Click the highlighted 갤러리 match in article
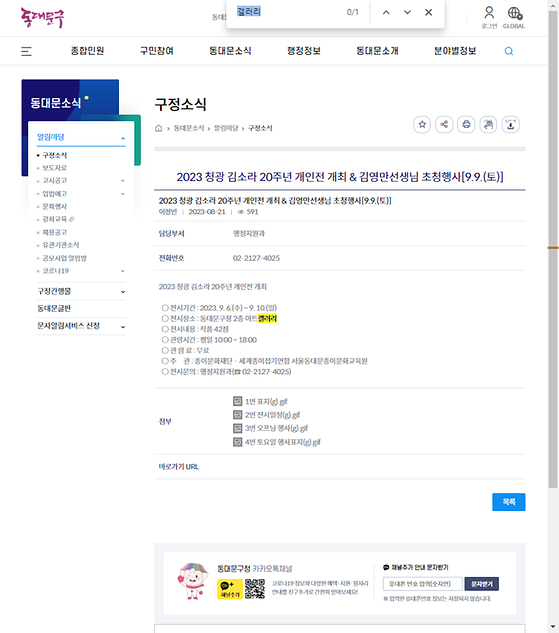Image resolution: width=559 pixels, height=633 pixels. [x=267, y=319]
